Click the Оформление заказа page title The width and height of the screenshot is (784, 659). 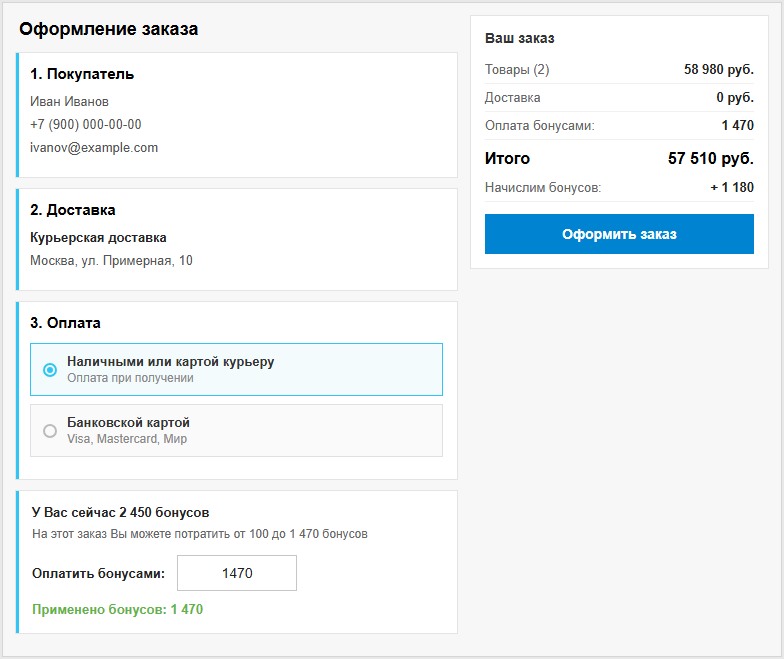click(x=108, y=29)
